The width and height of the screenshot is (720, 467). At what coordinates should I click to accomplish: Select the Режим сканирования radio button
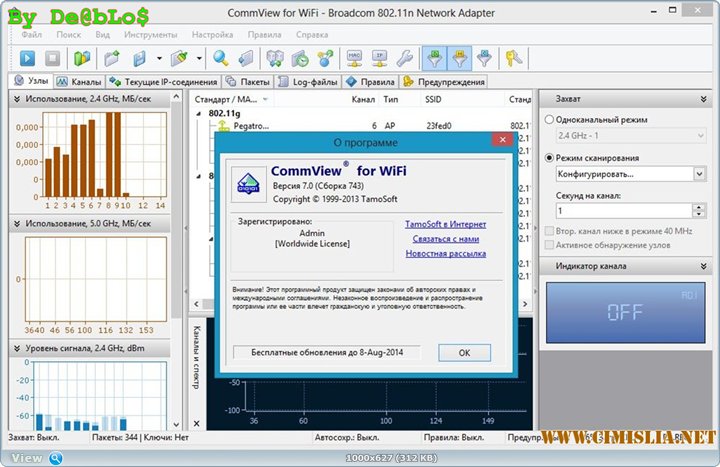549,158
